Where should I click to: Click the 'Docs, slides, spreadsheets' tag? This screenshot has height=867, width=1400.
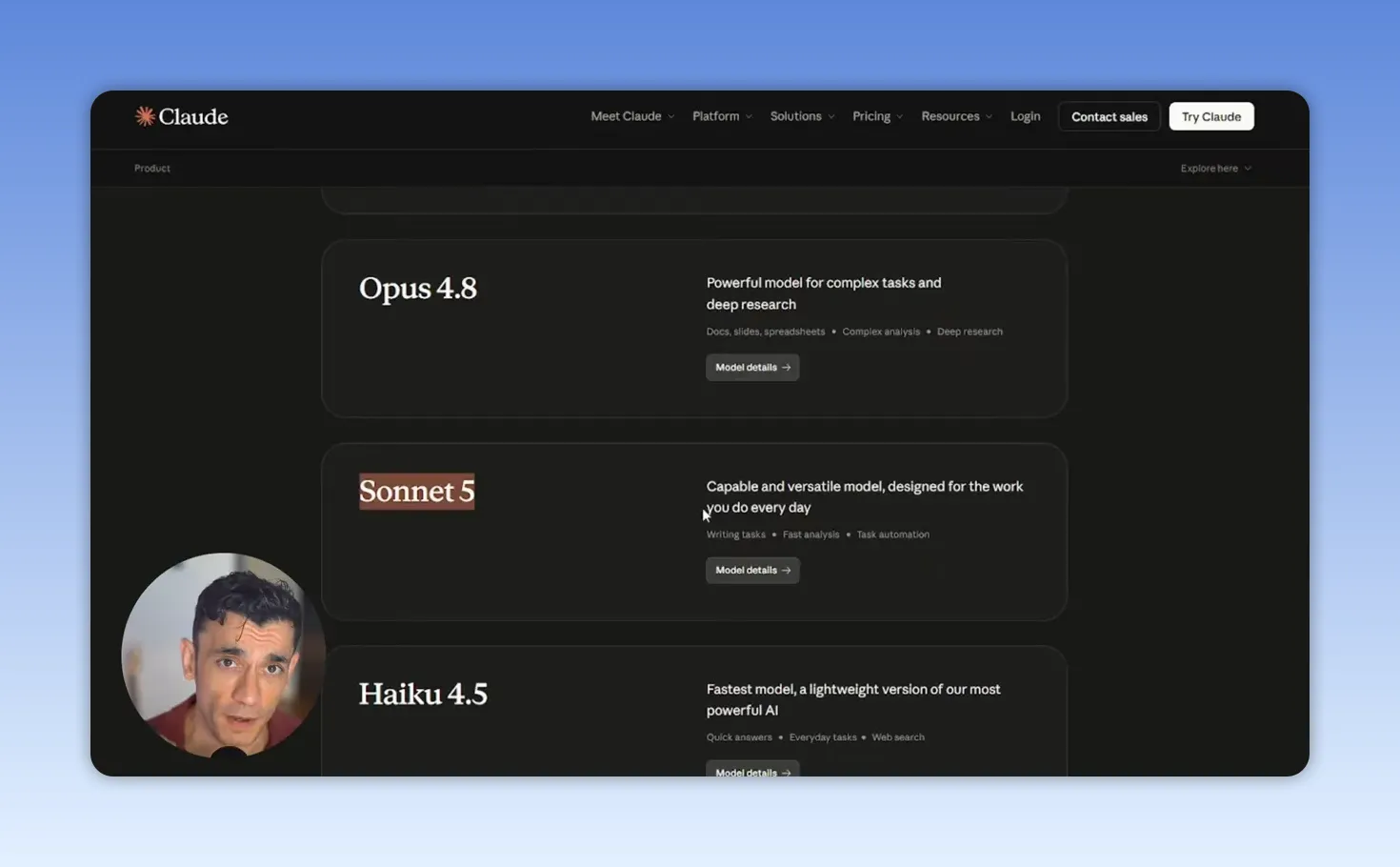tap(766, 332)
